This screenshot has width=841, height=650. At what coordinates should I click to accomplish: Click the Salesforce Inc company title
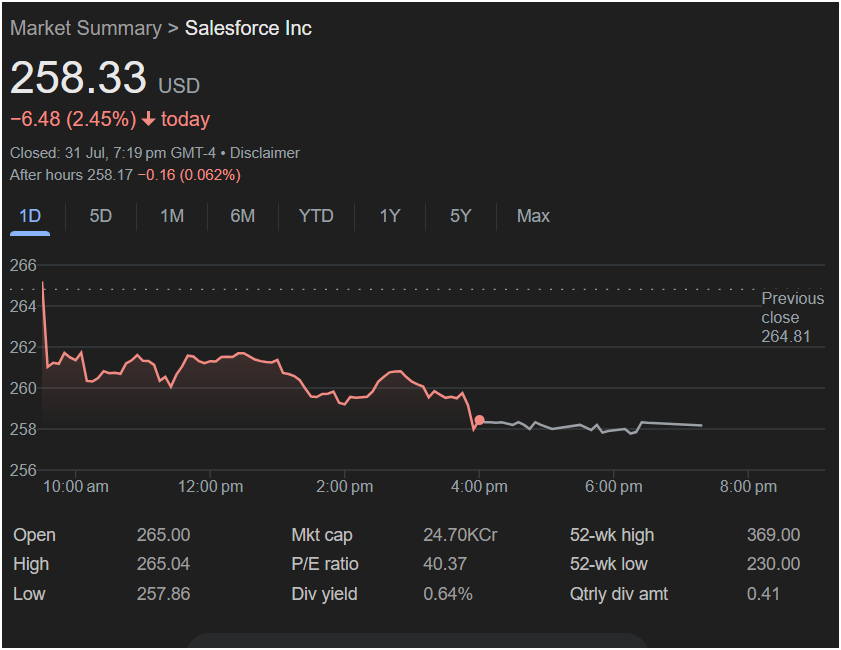248,28
